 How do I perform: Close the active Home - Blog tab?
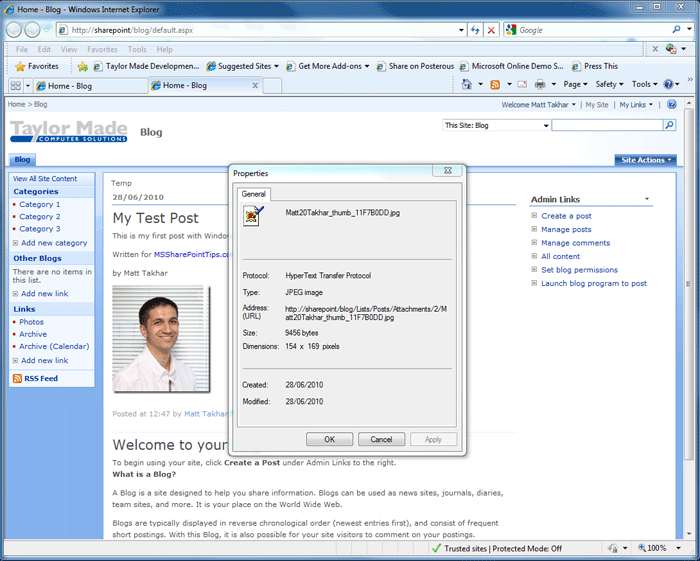[255, 85]
